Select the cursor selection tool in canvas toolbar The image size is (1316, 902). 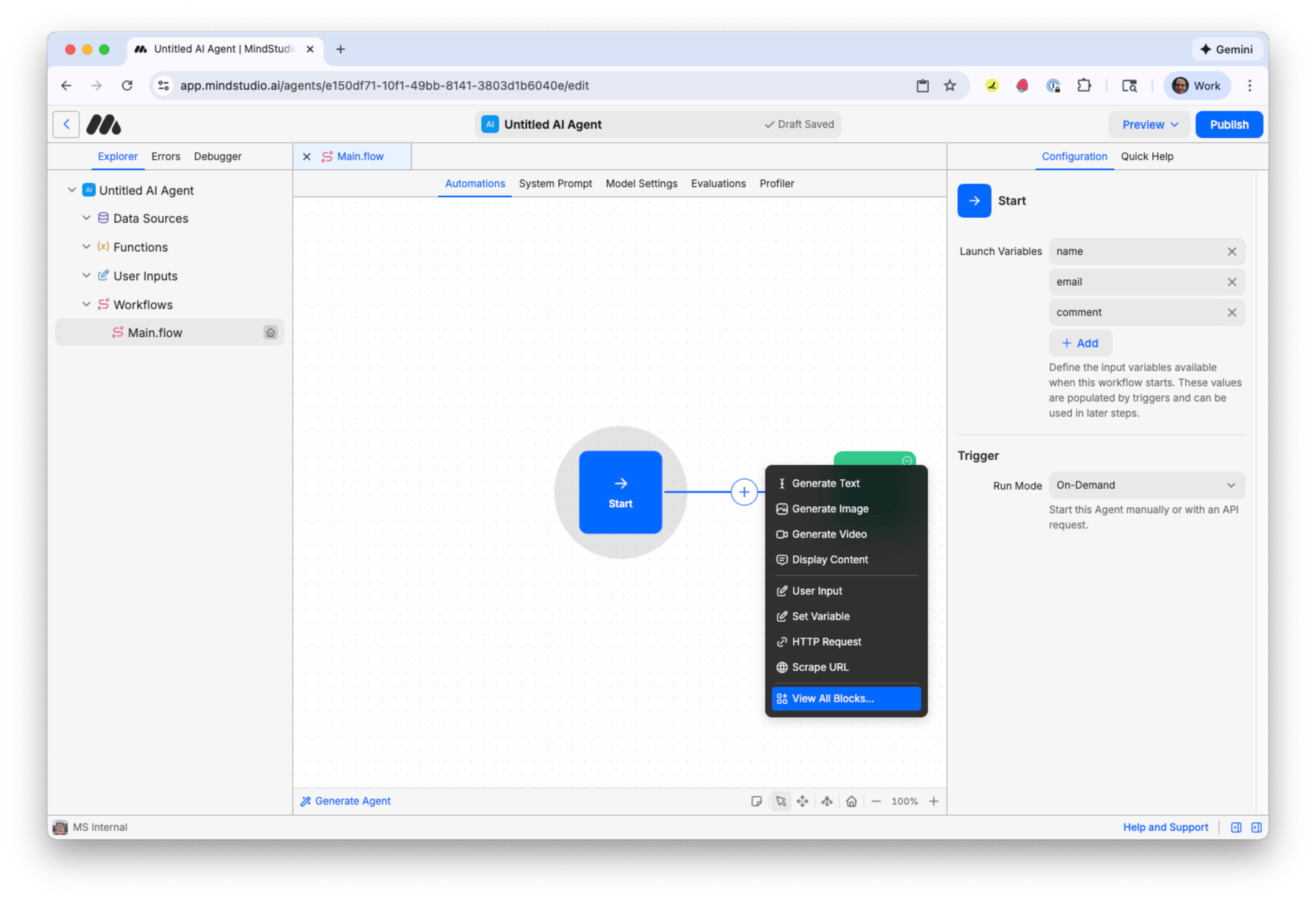781,801
